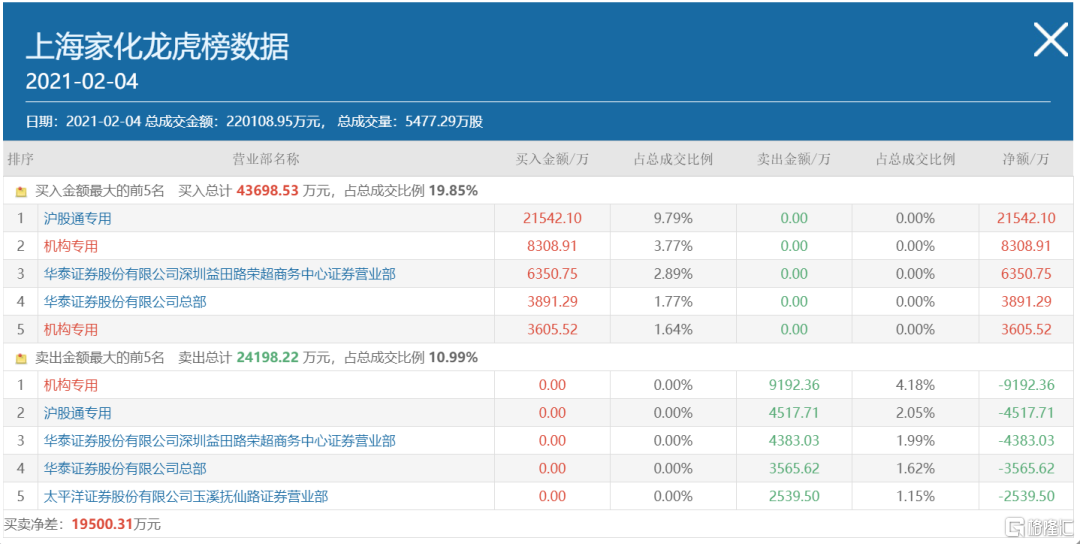Click the icon beside 卖出金额最大的前5名

click(21, 359)
